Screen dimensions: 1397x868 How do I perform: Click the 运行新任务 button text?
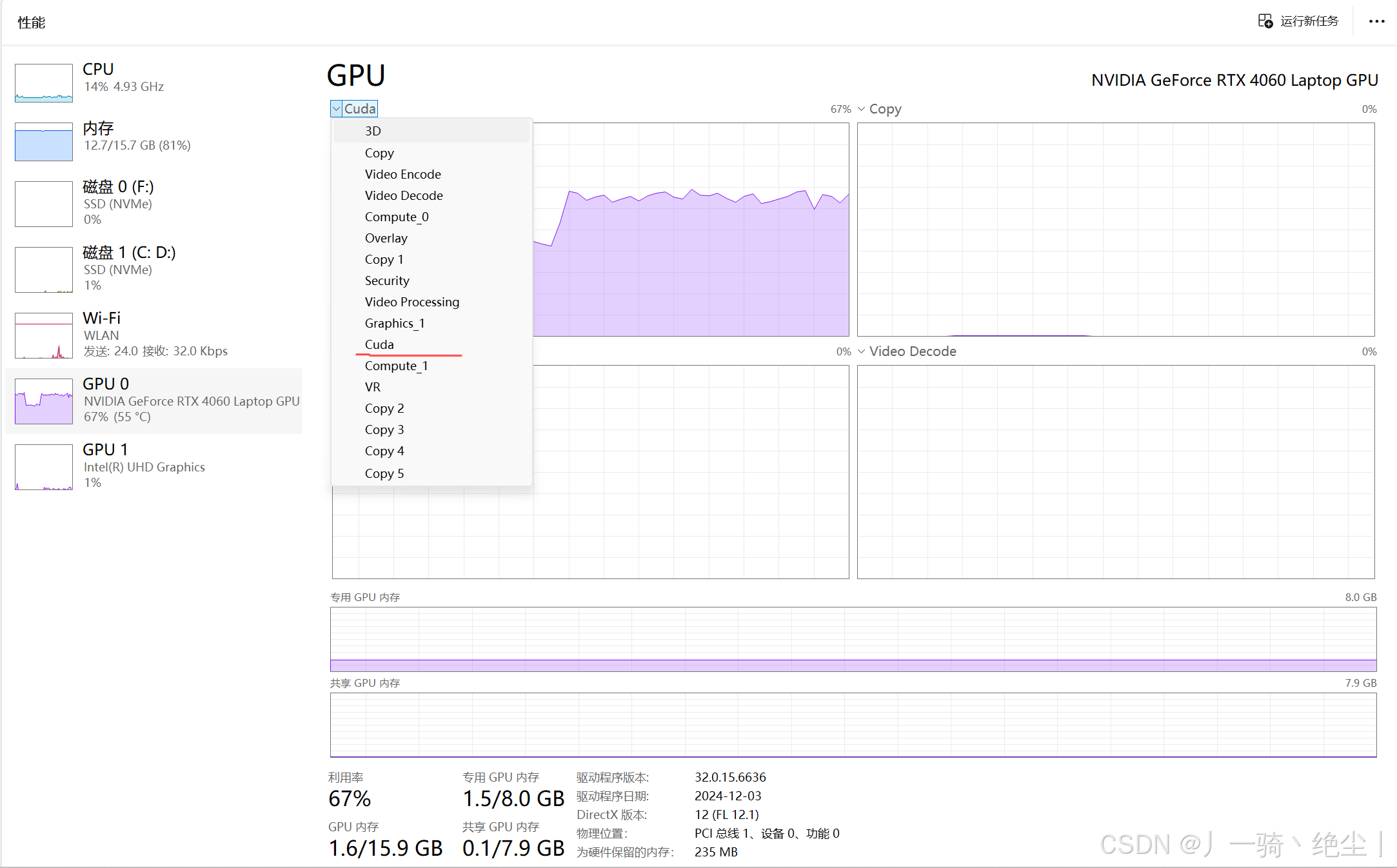click(x=1311, y=21)
